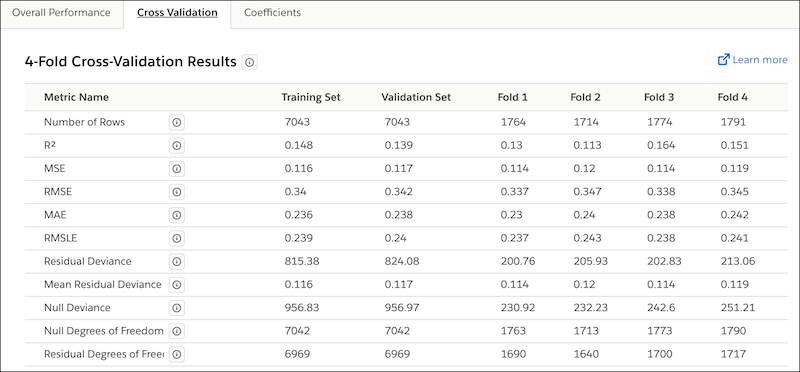Click the 4-Fold Cross-Validation Results heading
Screen dimensions: 800x372
131,62
